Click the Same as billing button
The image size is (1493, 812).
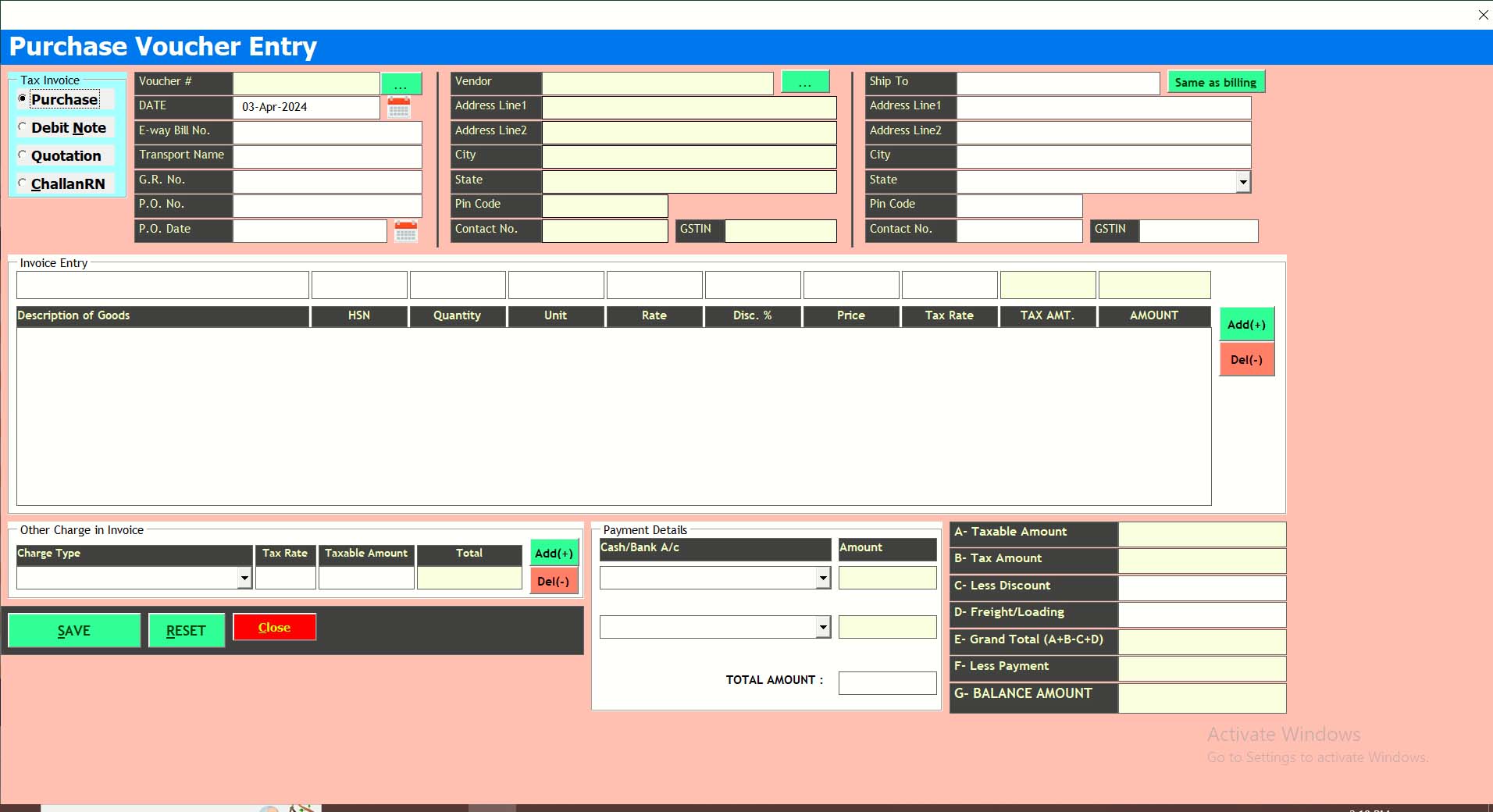coord(1215,82)
